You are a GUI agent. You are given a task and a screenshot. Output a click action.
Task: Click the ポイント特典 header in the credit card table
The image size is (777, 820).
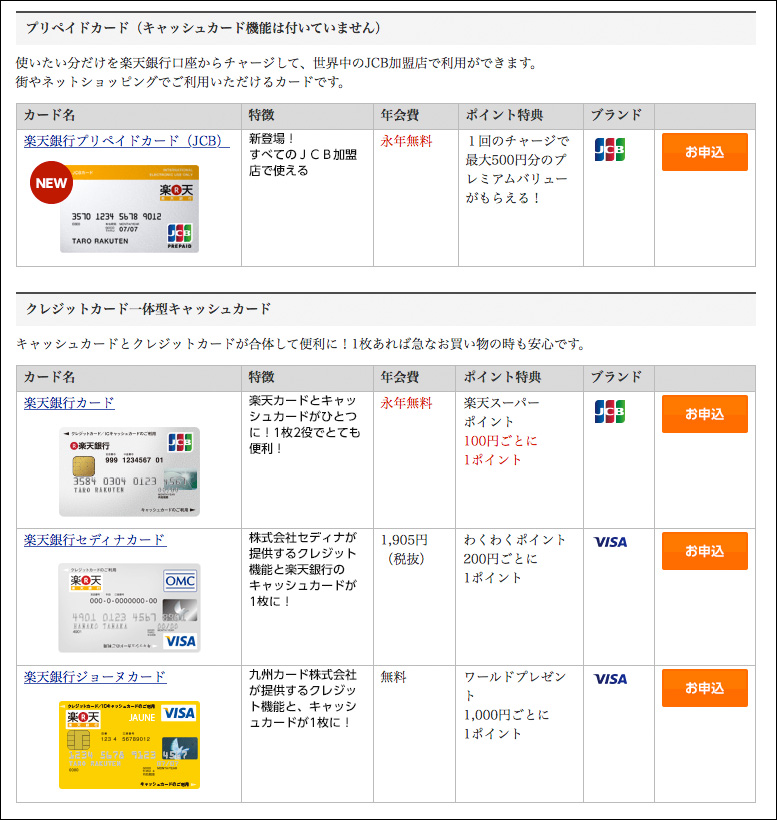coord(502,377)
